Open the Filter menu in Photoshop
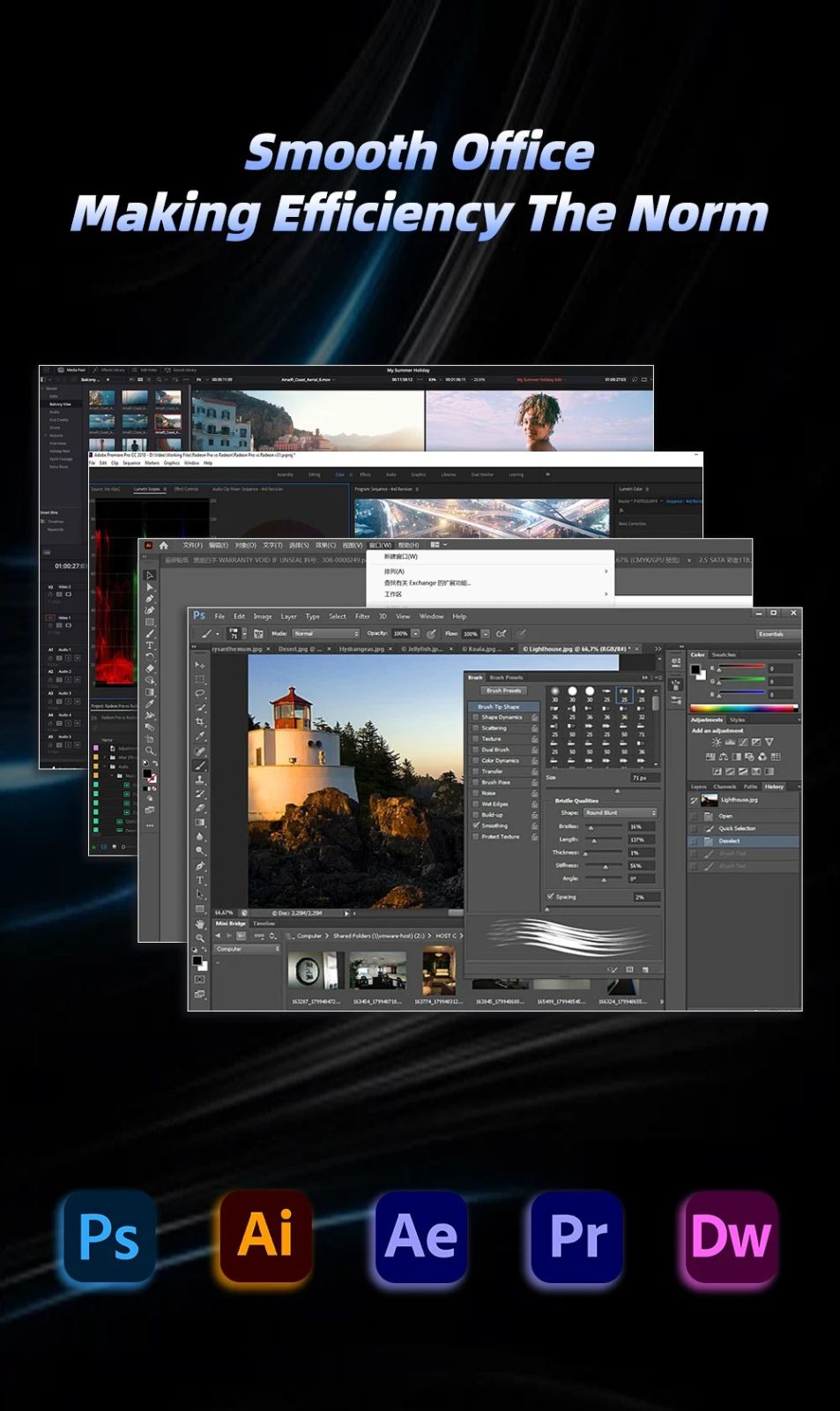The width and height of the screenshot is (840, 1411). [362, 616]
